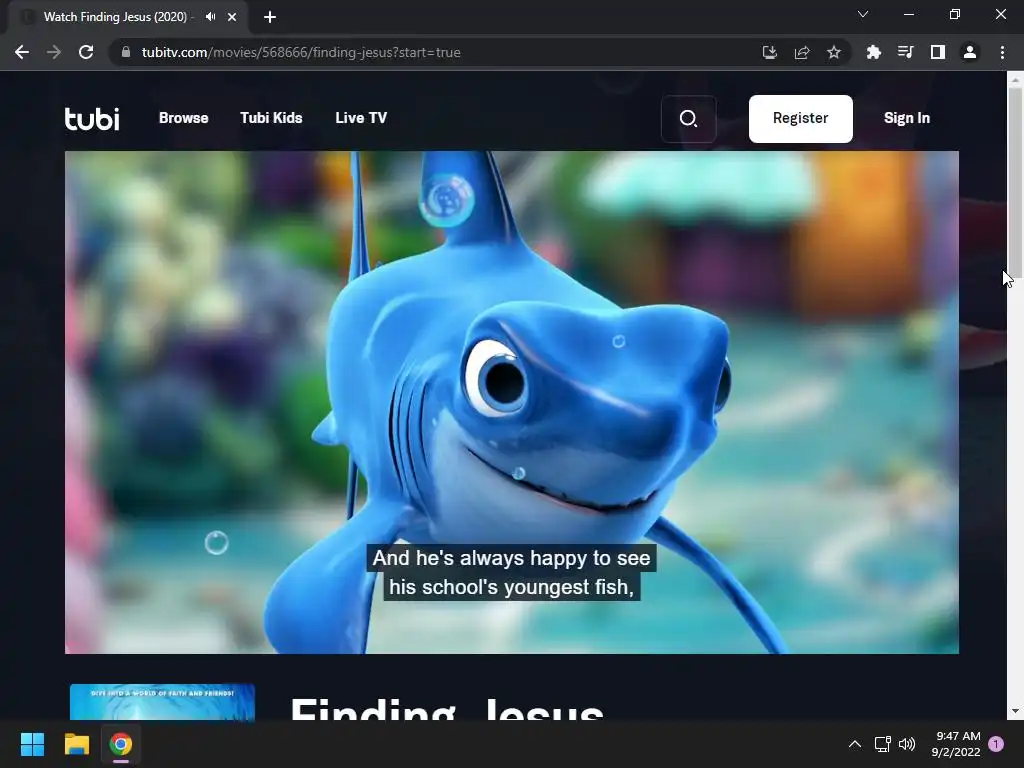Click the video player showing the shark
Viewport: 1024px width, 768px height.
click(512, 402)
